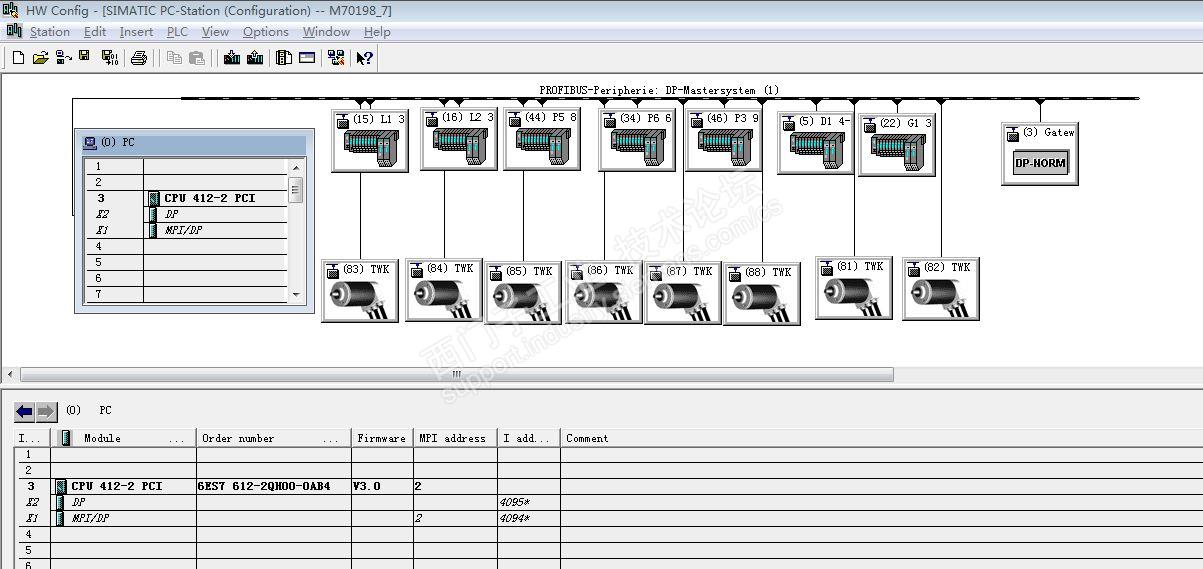Click the V3.0 firmware cell
This screenshot has height=569, width=1203.
pos(382,486)
